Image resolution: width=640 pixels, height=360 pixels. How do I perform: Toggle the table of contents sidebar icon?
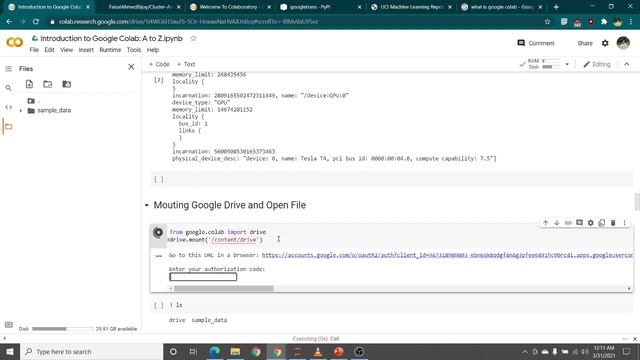click(x=8, y=69)
